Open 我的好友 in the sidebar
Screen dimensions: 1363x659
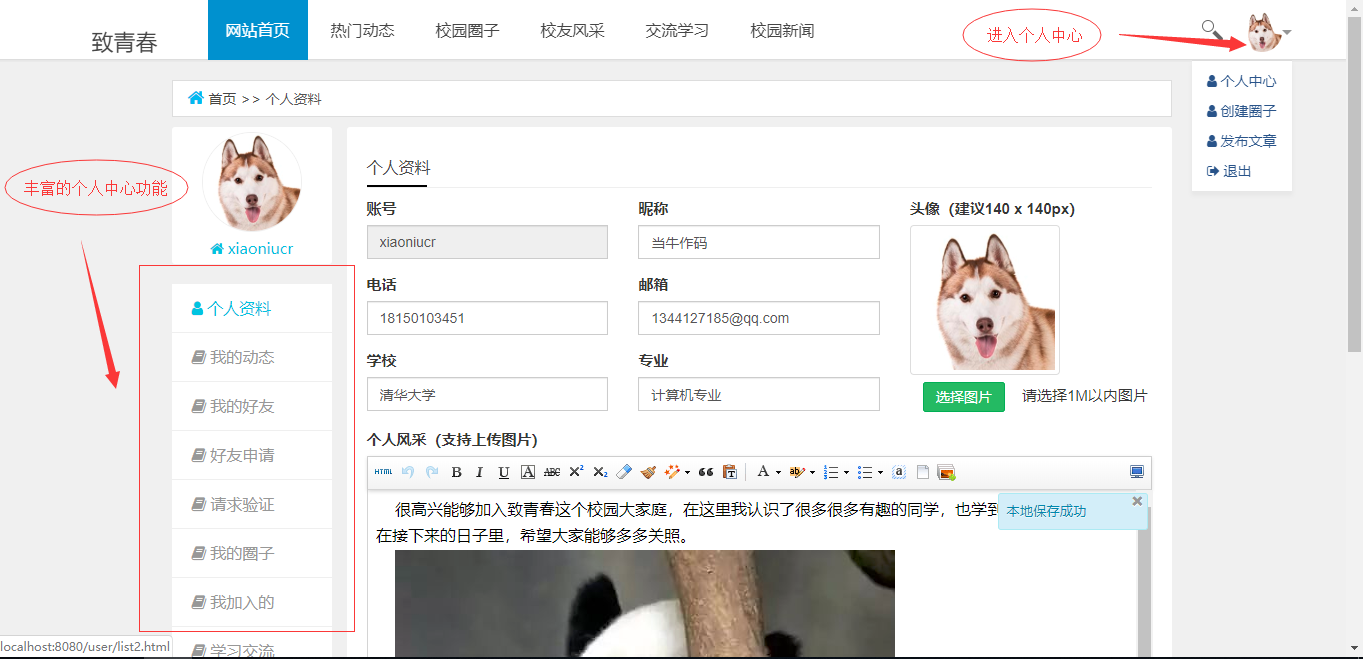(252, 406)
